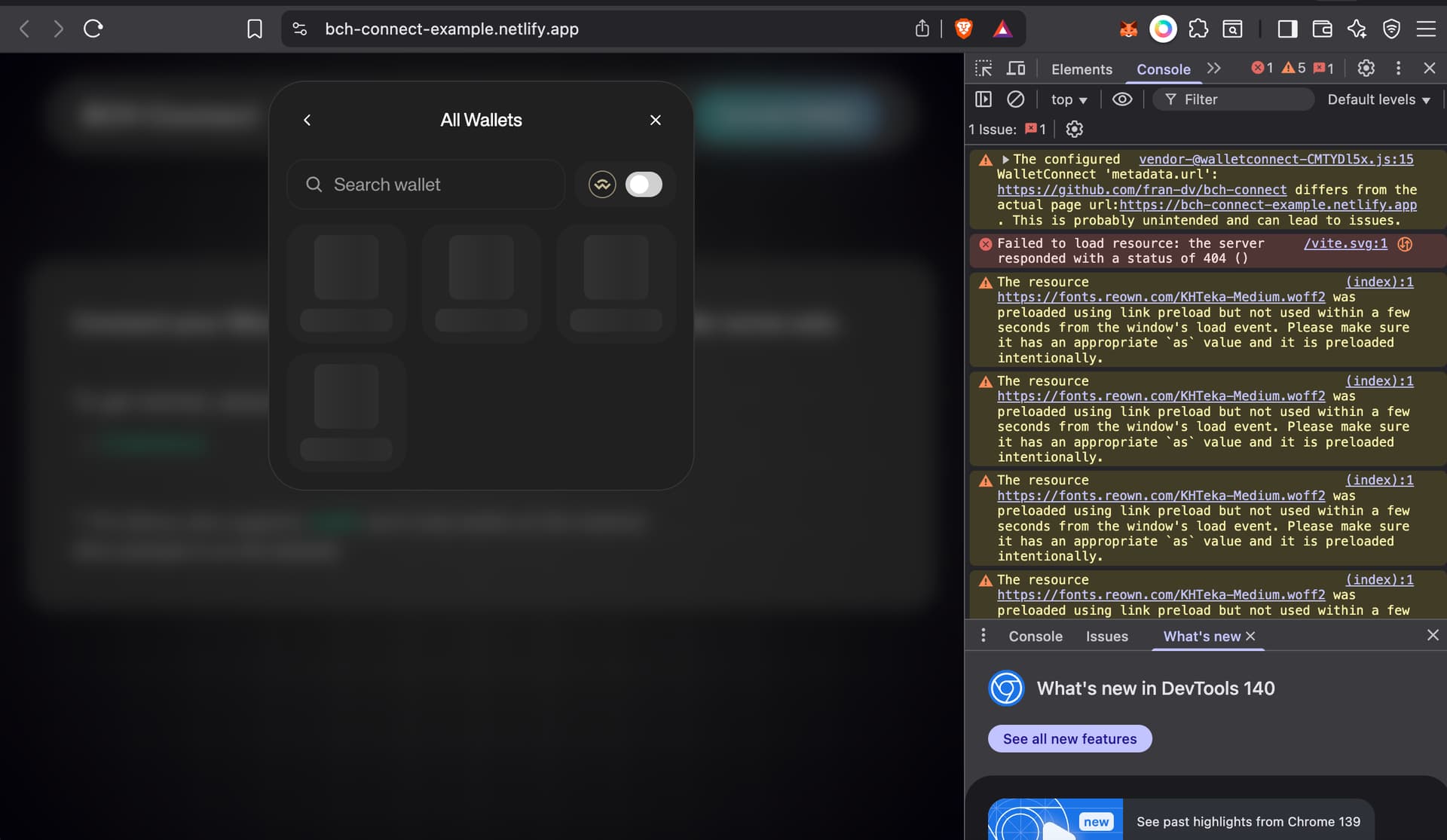Viewport: 1447px width, 840px height.
Task: Open the top context dropdown
Action: coord(1069,99)
